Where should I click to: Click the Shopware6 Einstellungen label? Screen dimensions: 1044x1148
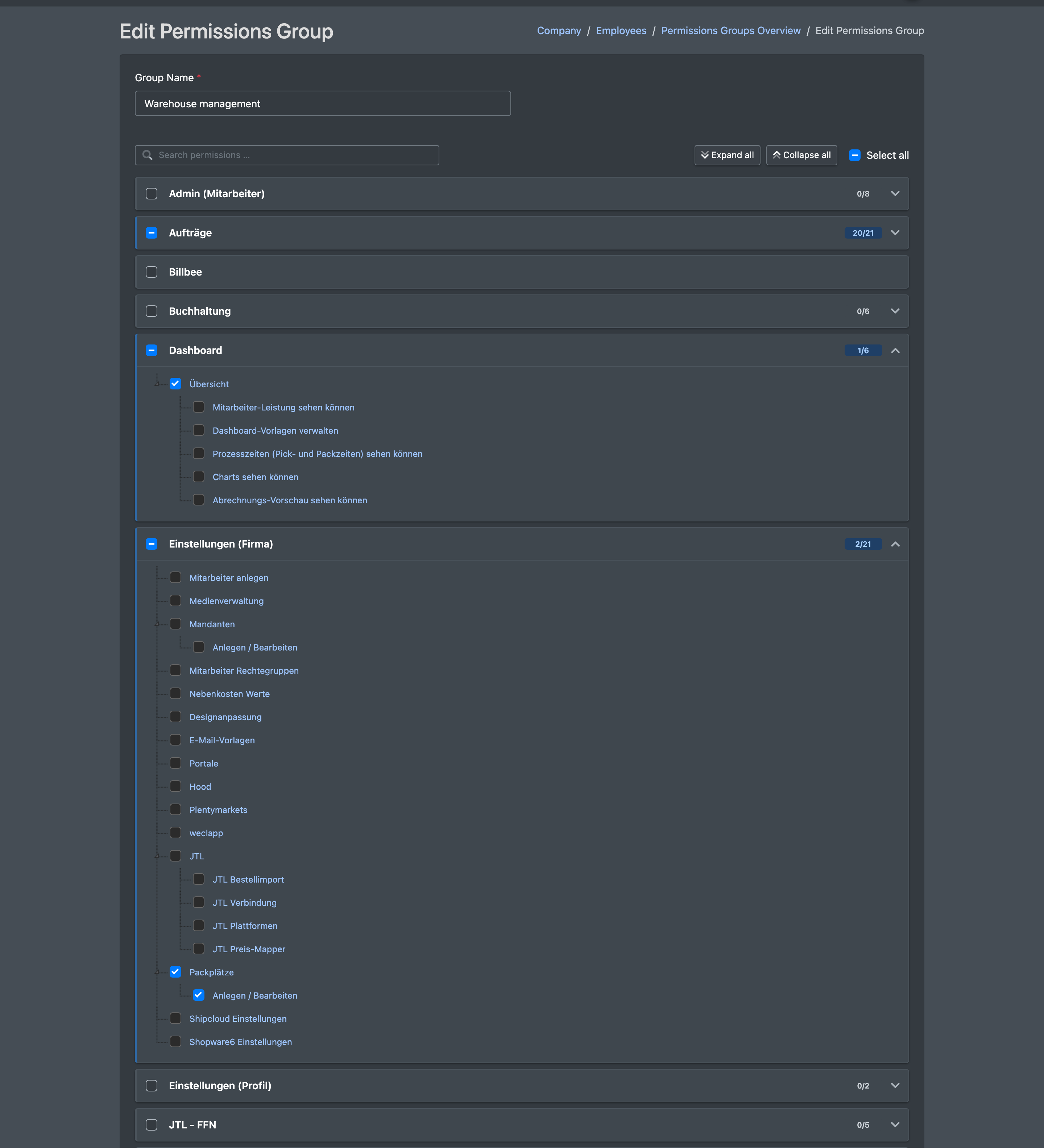pos(240,1042)
